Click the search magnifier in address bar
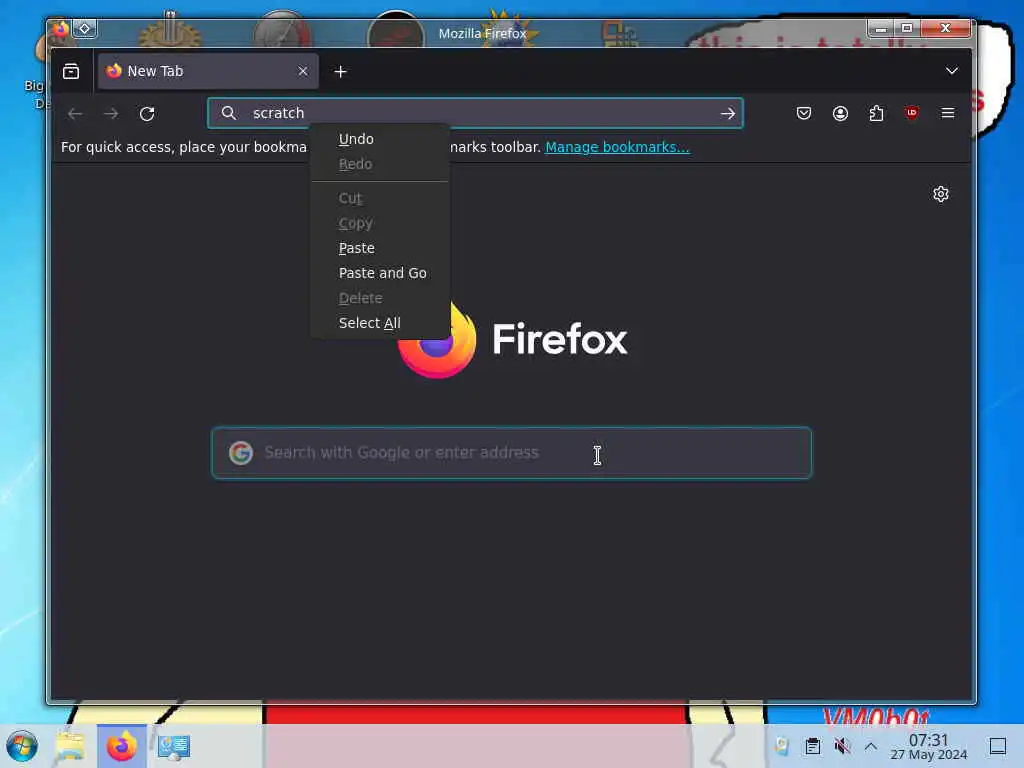This screenshot has width=1024, height=768. 229,113
